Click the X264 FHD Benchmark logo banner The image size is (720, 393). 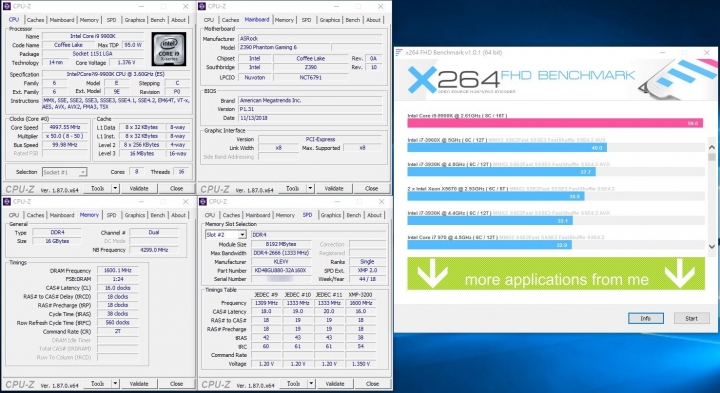coord(556,79)
